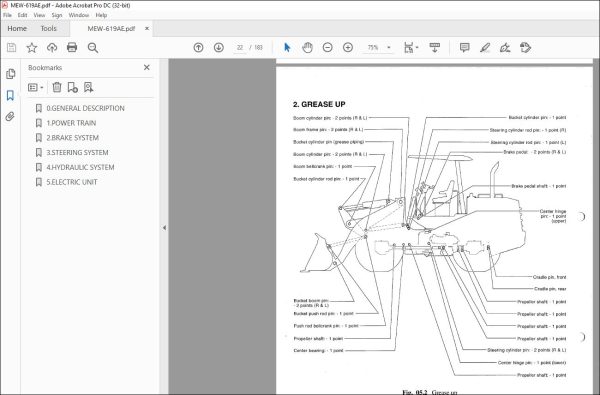Viewport: 600px width, 395px height.
Task: Collapse the navigation pane side arrow
Action: 164,227
